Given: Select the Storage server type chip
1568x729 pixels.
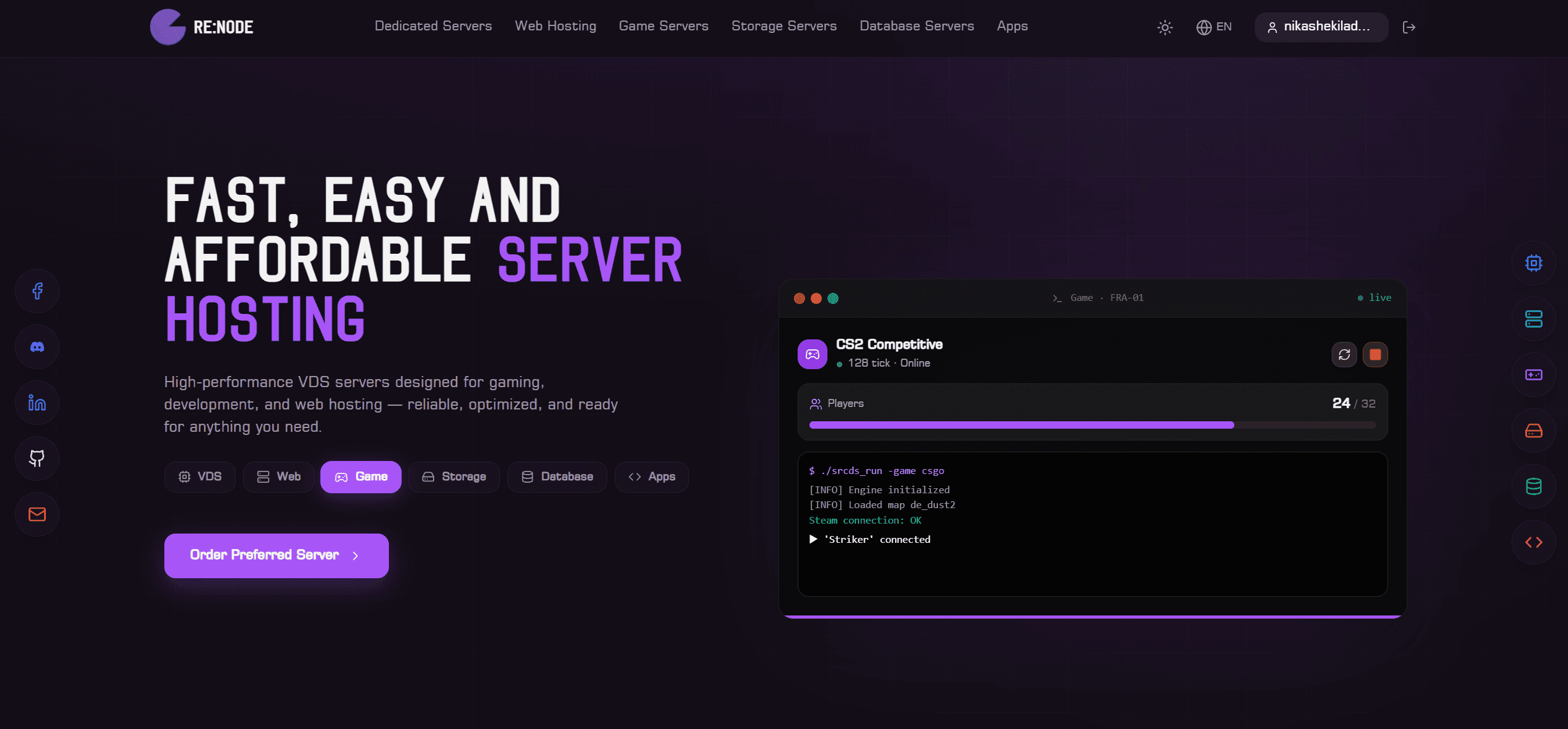Looking at the screenshot, I should click(x=454, y=476).
